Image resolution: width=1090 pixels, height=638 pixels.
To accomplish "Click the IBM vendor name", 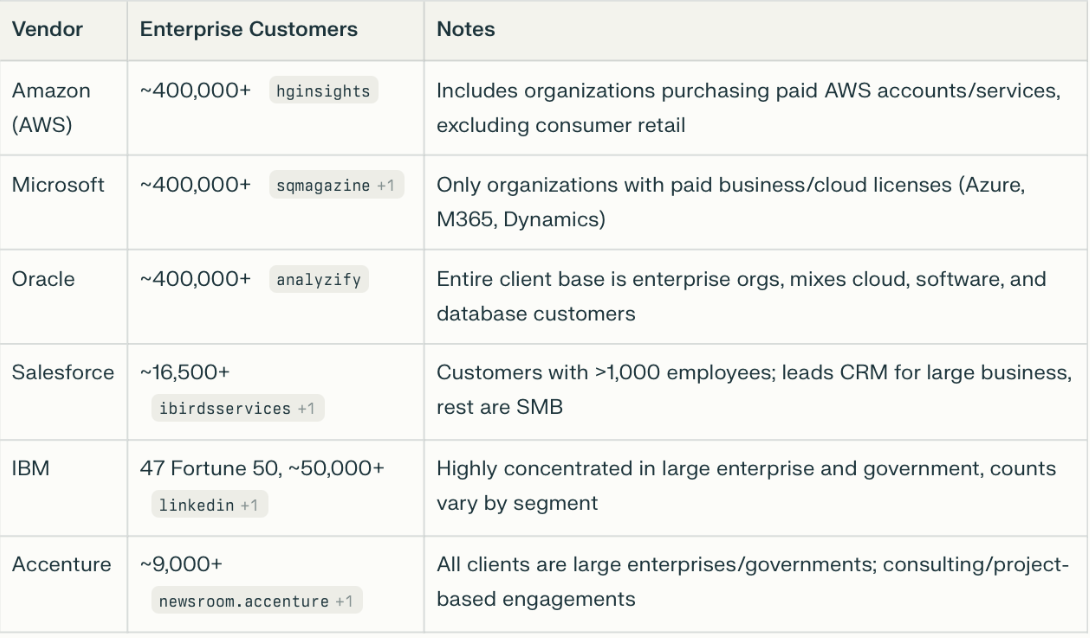I will pos(28,468).
